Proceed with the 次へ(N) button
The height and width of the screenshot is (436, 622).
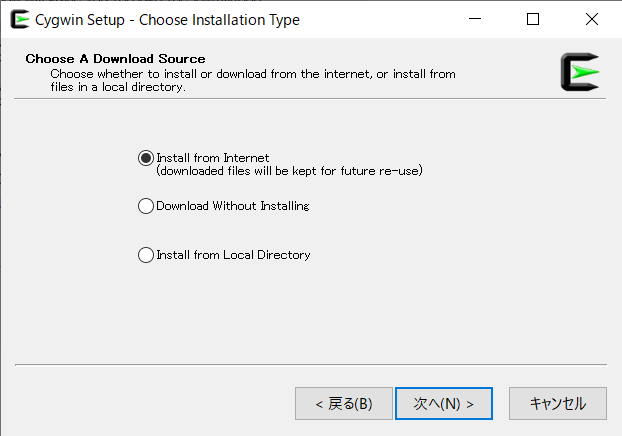tap(443, 404)
